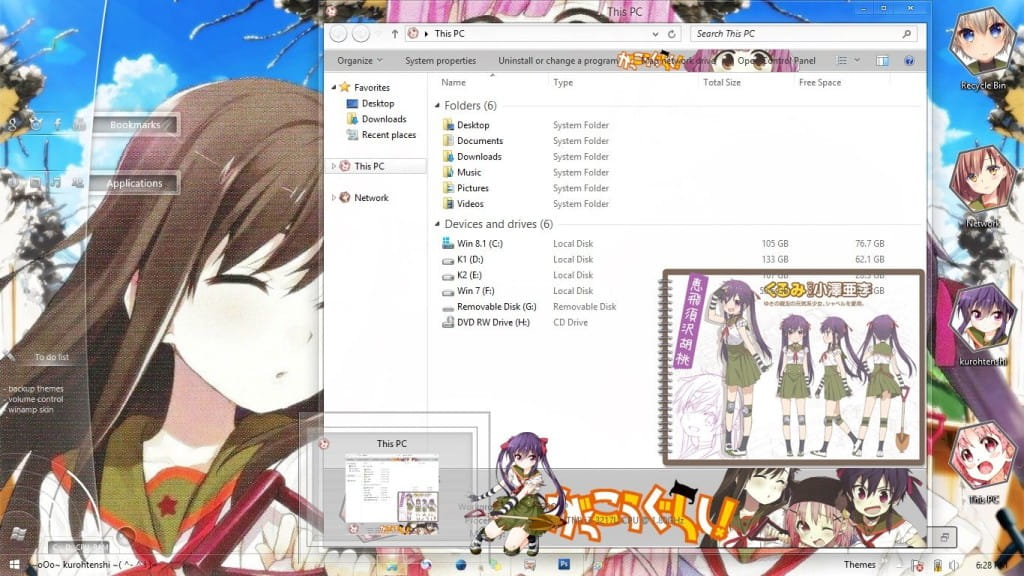Click the Google icon in the sidebar dock
The height and width of the screenshot is (576, 1024).
coord(12,124)
